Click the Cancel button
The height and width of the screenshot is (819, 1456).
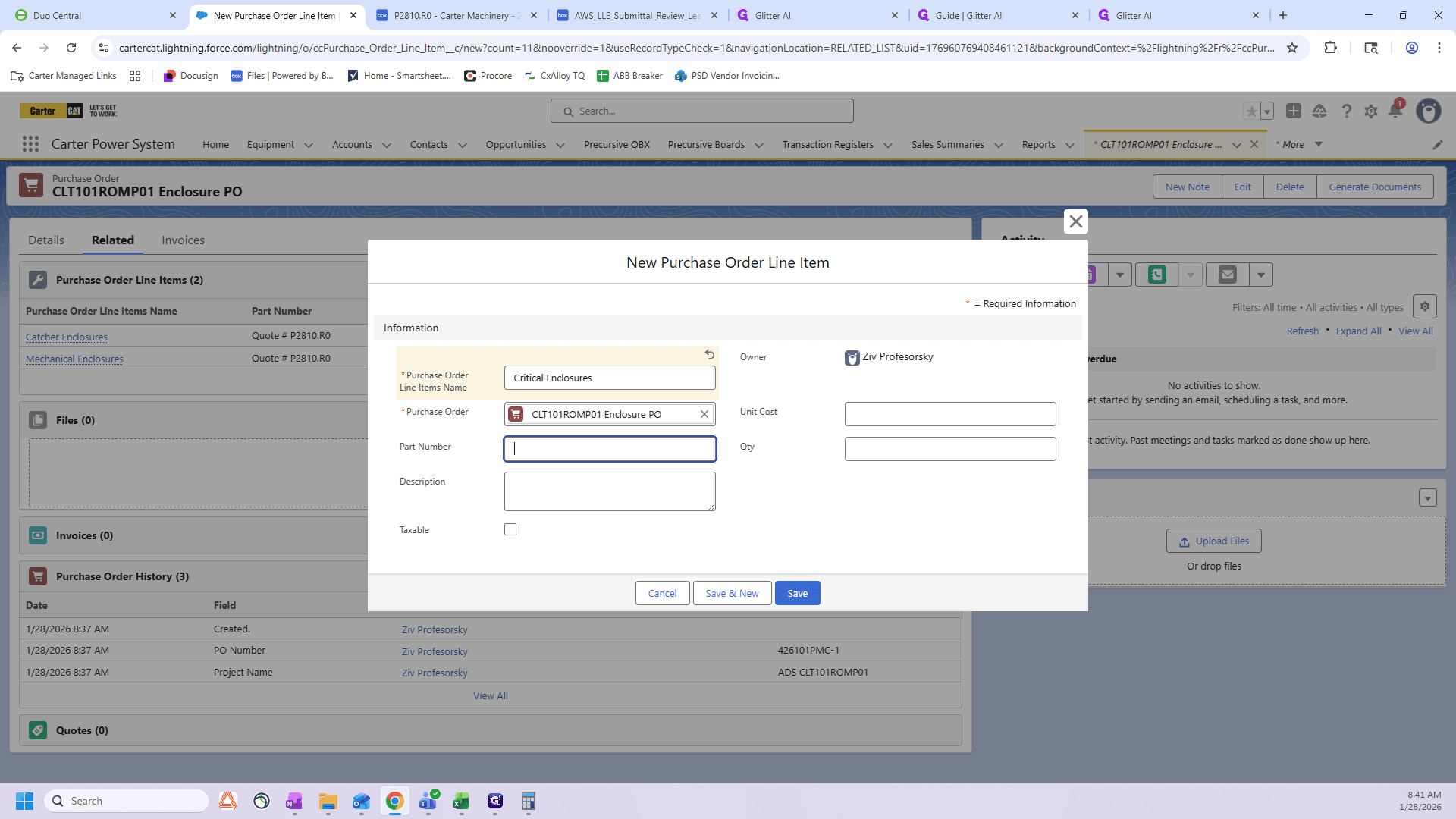(x=662, y=593)
